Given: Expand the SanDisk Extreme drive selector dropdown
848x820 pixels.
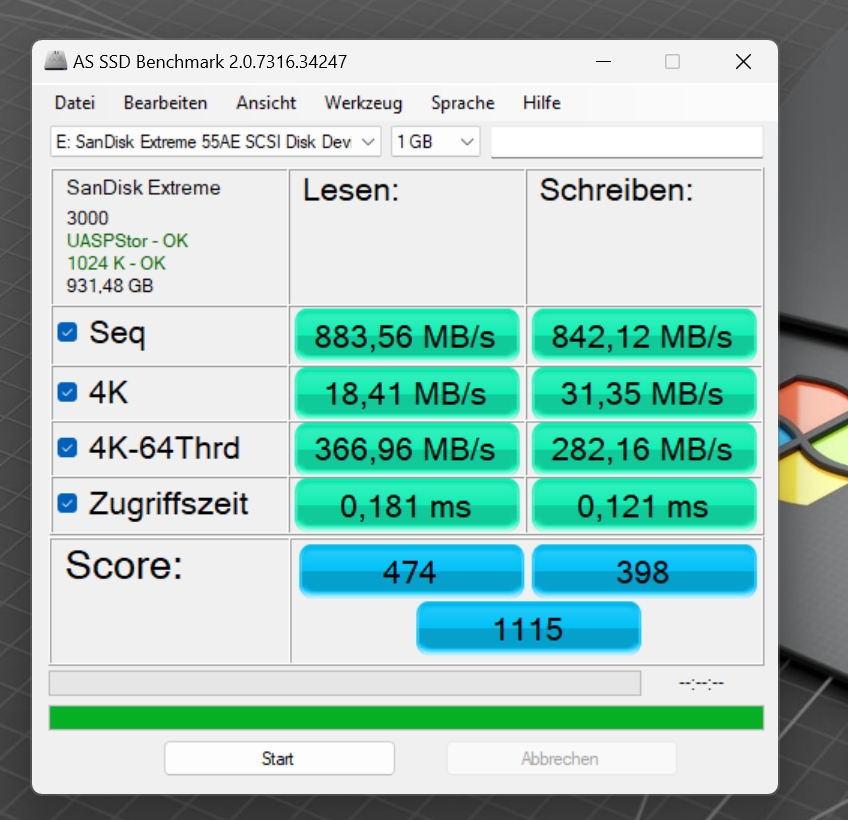Looking at the screenshot, I should tap(216, 142).
